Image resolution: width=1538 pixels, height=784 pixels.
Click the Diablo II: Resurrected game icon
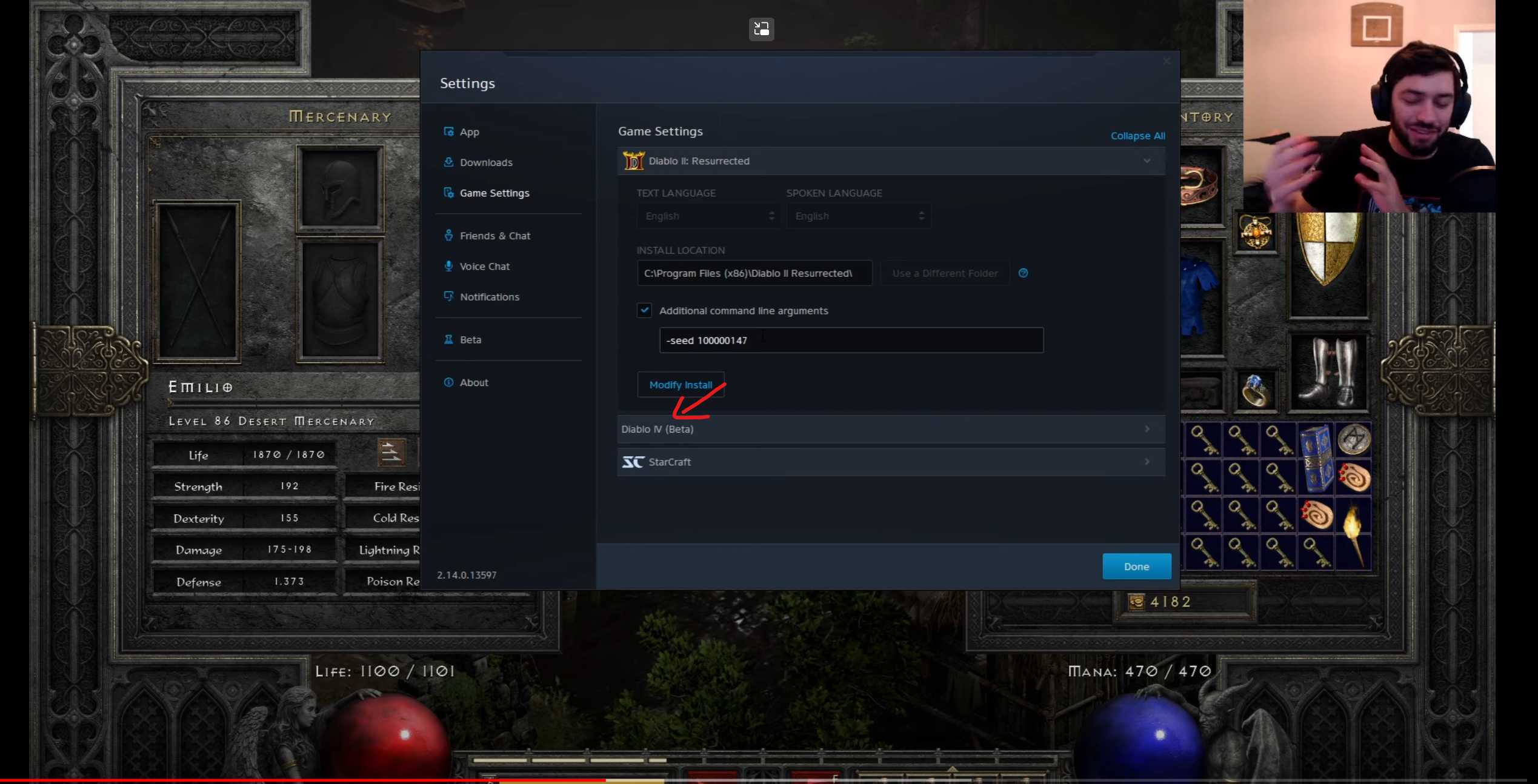coord(633,161)
